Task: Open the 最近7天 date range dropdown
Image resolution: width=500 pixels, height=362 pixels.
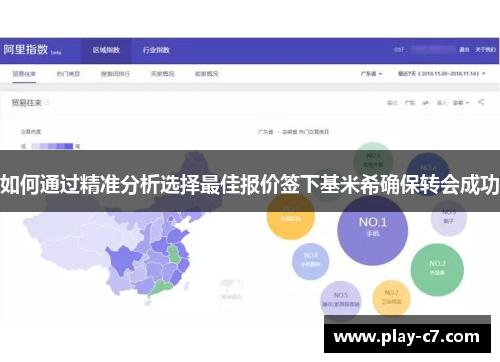Action: pyautogui.click(x=441, y=73)
